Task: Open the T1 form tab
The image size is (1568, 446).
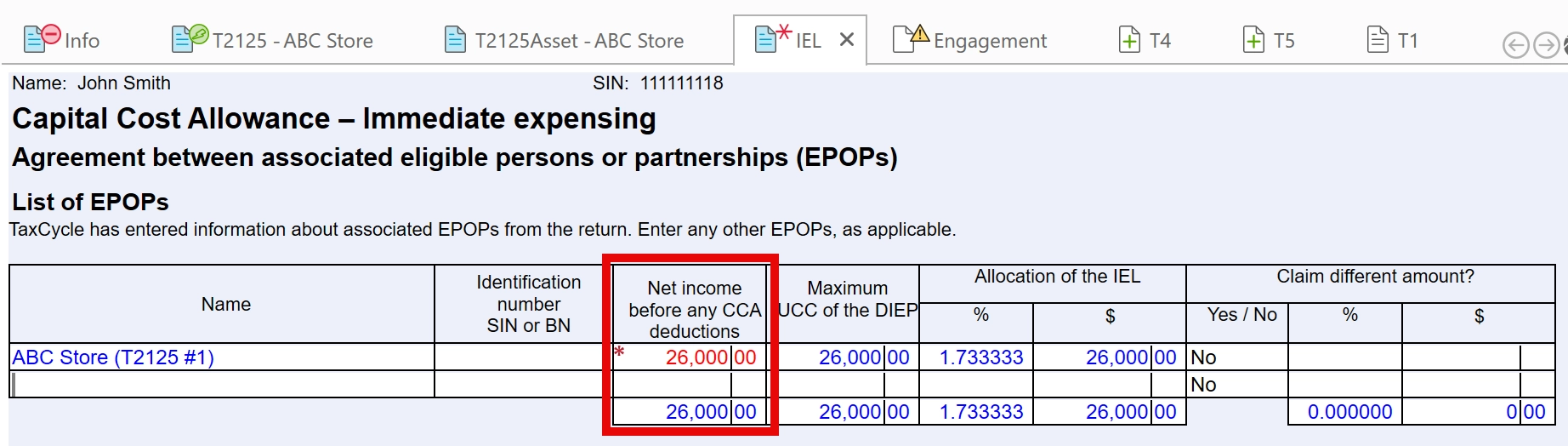Action: (x=1393, y=40)
